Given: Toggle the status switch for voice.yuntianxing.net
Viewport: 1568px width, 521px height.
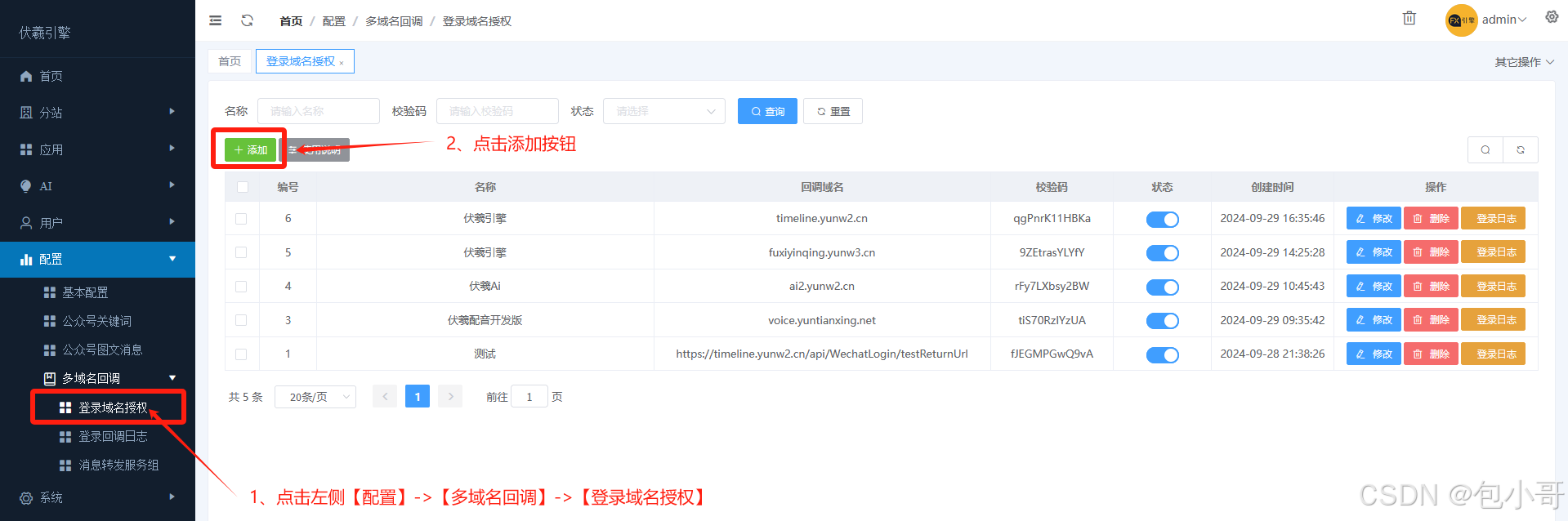Looking at the screenshot, I should 1162,321.
